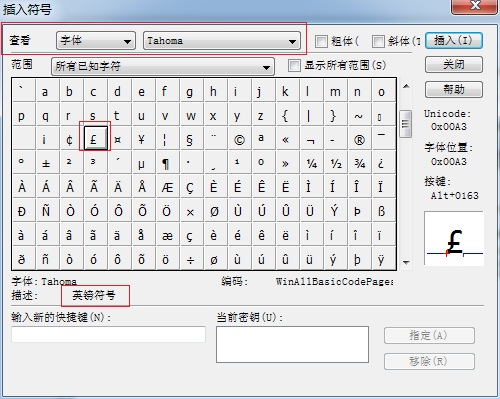
Task: Pick the registered ® symbol cell
Action: coord(359,138)
